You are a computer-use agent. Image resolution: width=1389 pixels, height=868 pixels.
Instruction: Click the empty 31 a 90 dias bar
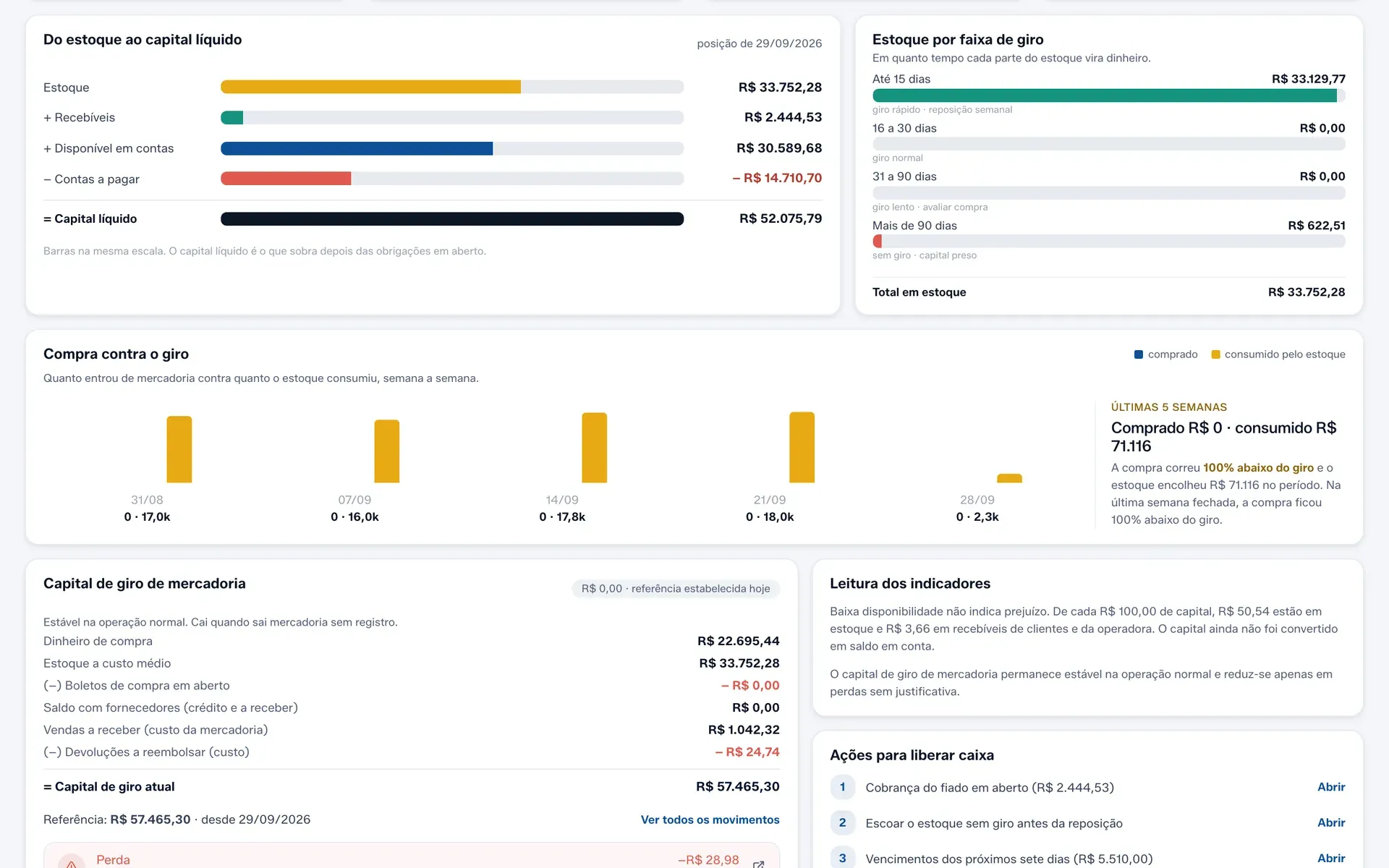tap(1109, 192)
